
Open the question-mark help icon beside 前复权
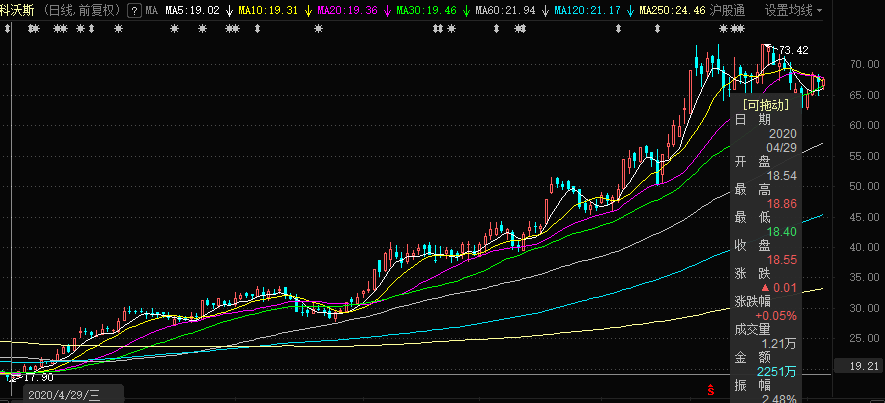pos(134,10)
